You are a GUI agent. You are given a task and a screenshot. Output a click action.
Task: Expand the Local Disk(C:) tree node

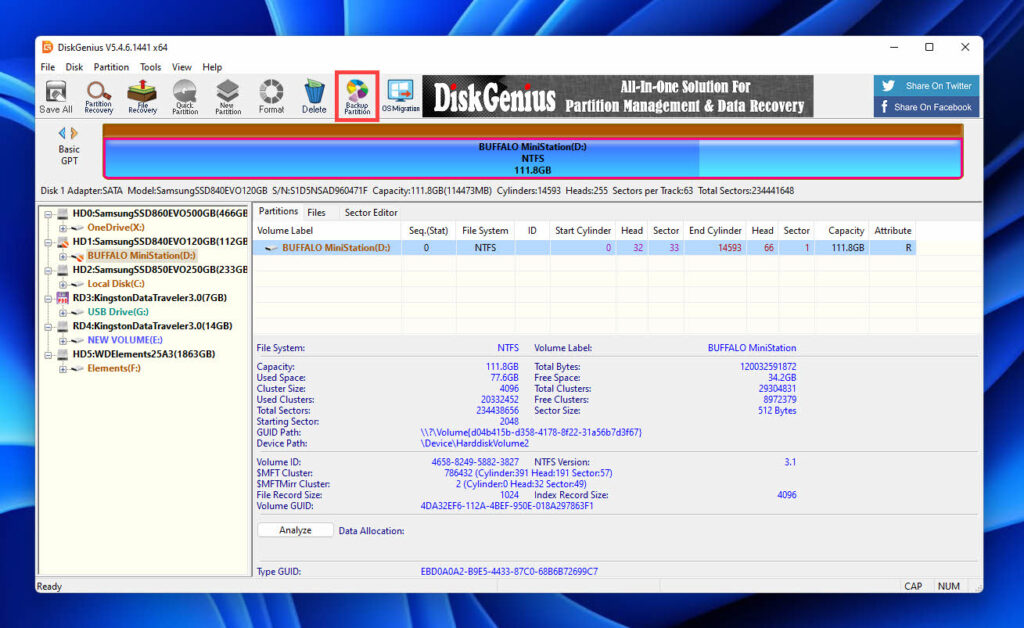click(63, 284)
